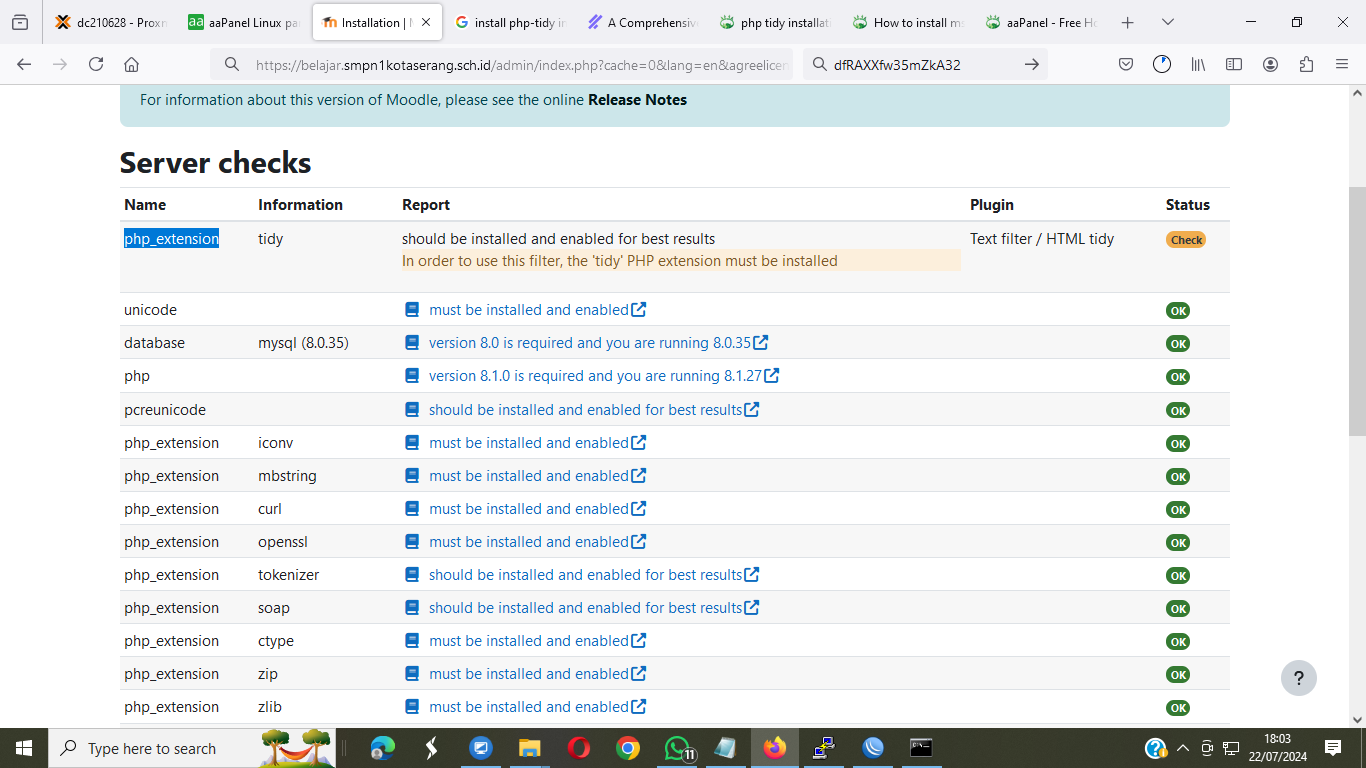Click the Extensions puzzle icon

pos(1306,64)
